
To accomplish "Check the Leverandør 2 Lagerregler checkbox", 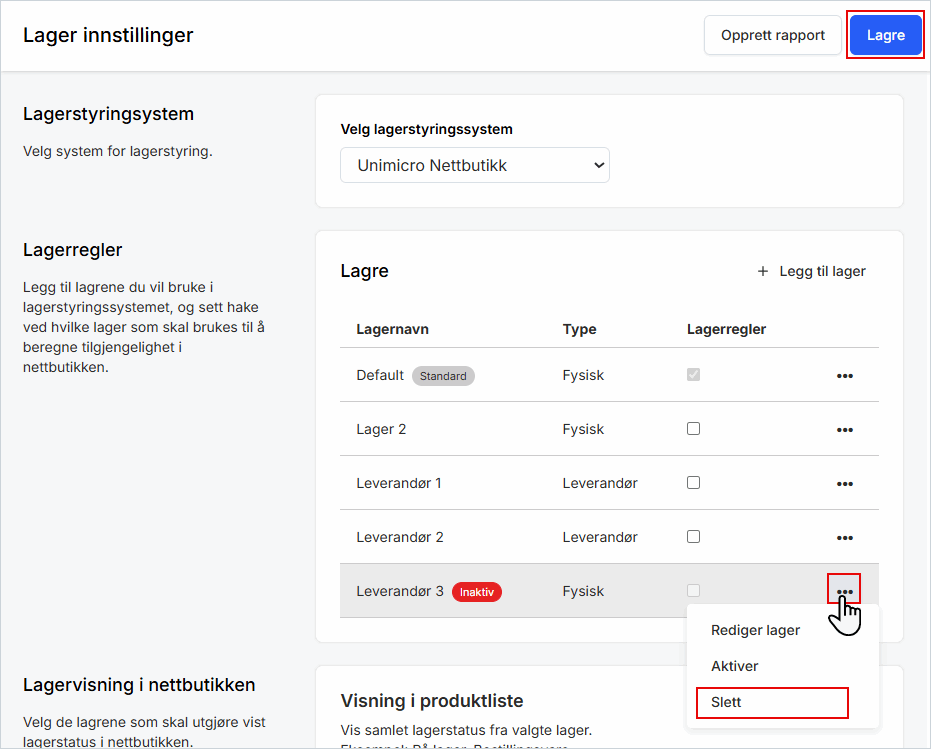I will tap(693, 536).
